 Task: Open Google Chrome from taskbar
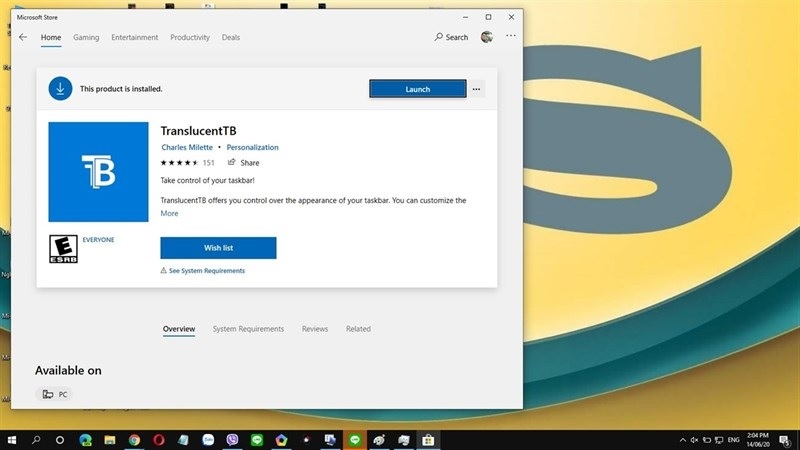(x=134, y=440)
